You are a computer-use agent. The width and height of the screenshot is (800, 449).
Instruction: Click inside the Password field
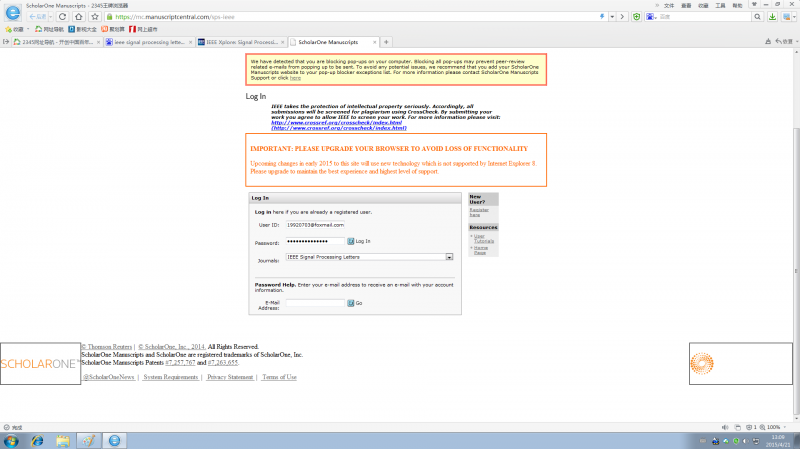(x=315, y=241)
